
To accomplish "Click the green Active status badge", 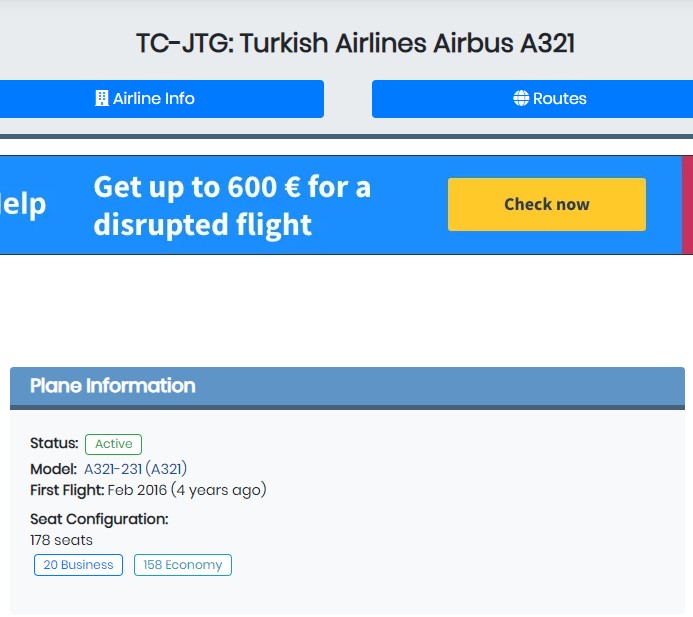I will click(x=113, y=444).
